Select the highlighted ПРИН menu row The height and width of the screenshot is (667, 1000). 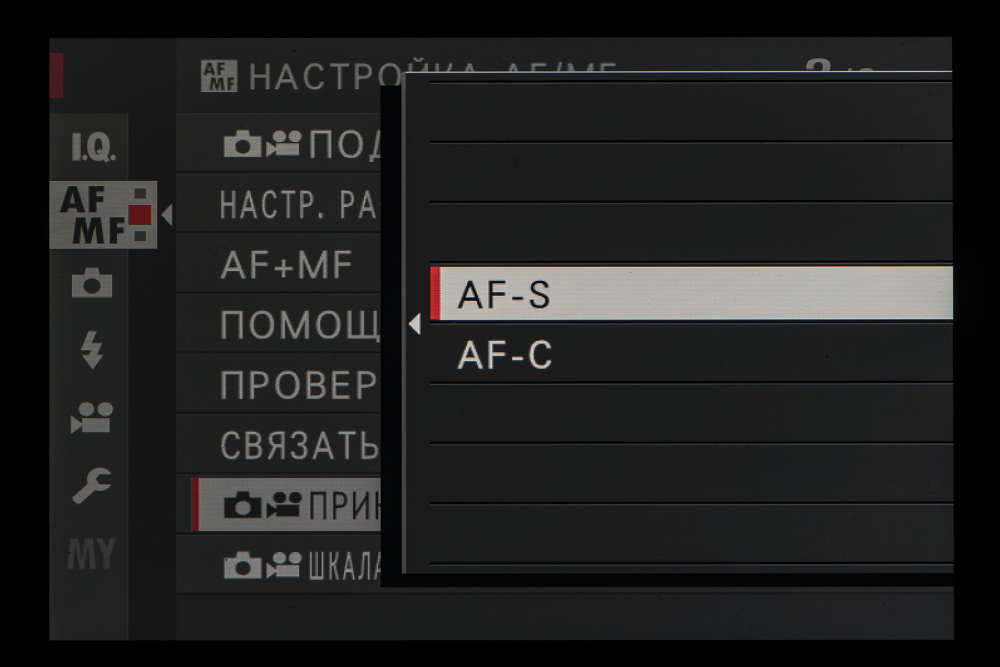286,504
